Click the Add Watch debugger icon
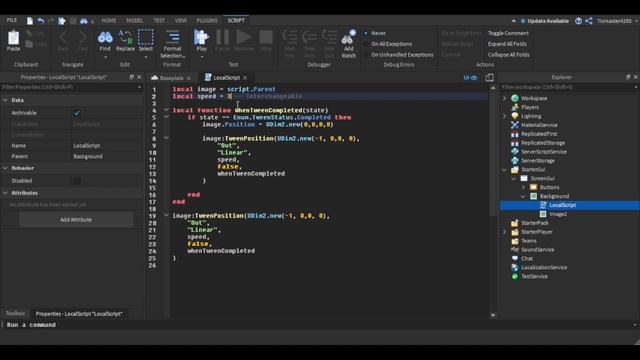 click(x=349, y=37)
